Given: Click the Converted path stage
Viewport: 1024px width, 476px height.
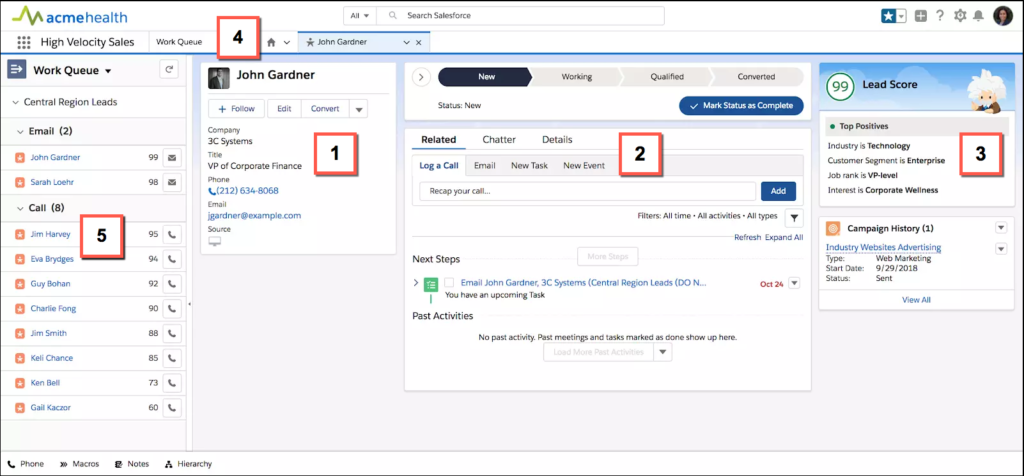Looking at the screenshot, I should [756, 76].
